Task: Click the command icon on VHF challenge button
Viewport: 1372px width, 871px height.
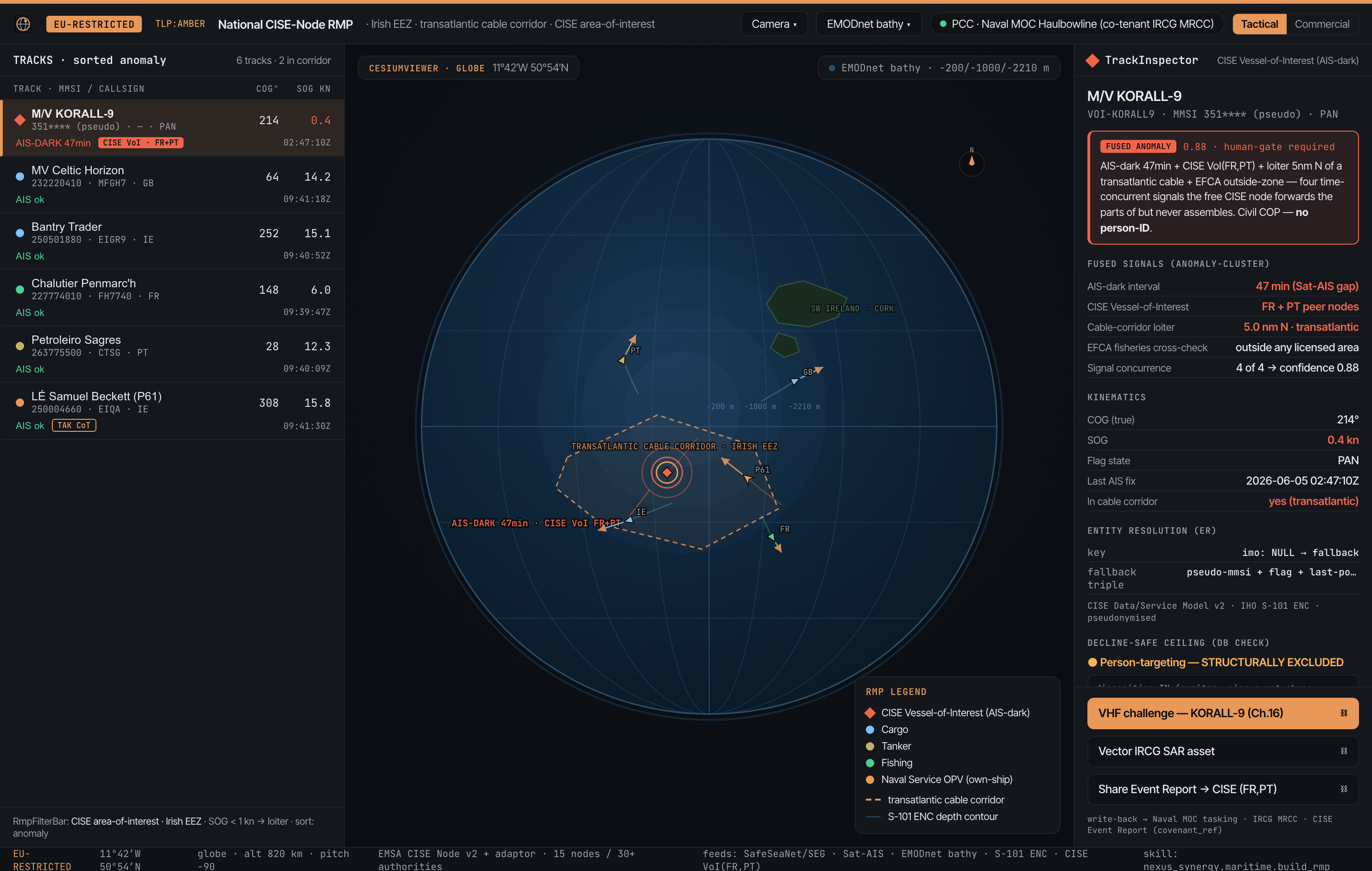Action: [1344, 713]
